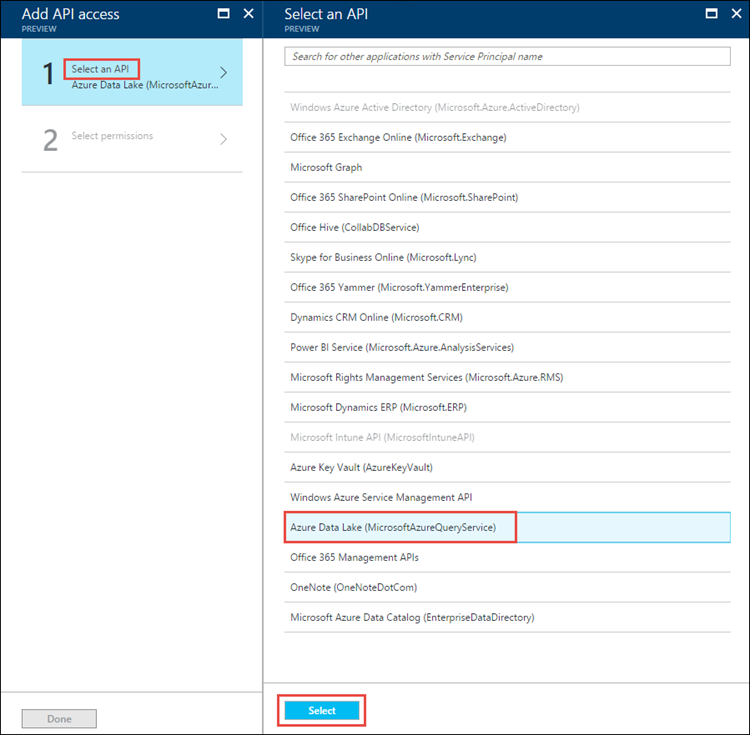Maximize the Add API access blade
Screen dimensions: 750x735
pos(223,13)
